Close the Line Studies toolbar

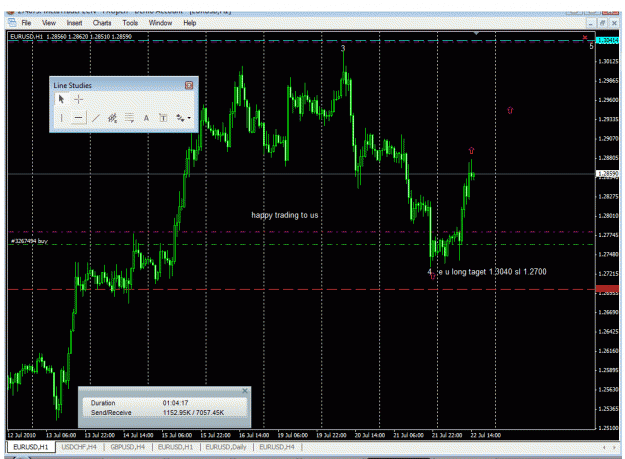tap(189, 85)
